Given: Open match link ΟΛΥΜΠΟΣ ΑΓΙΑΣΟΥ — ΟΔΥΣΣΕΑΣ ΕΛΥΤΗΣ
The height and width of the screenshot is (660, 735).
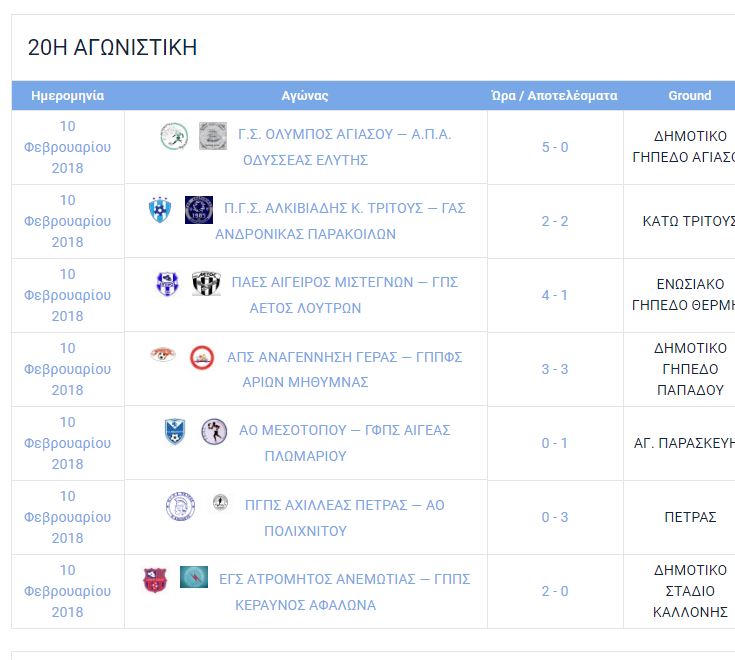Looking at the screenshot, I should coord(345,147).
